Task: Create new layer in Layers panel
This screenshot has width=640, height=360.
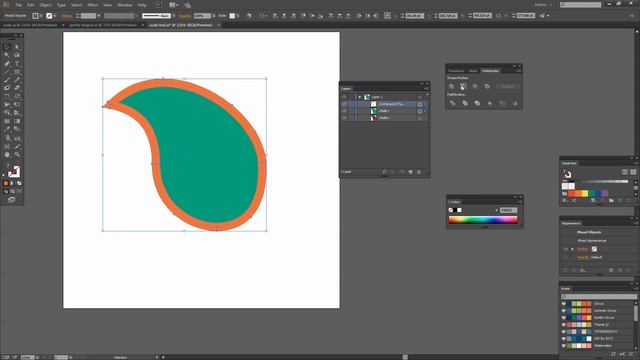Action: (410, 172)
